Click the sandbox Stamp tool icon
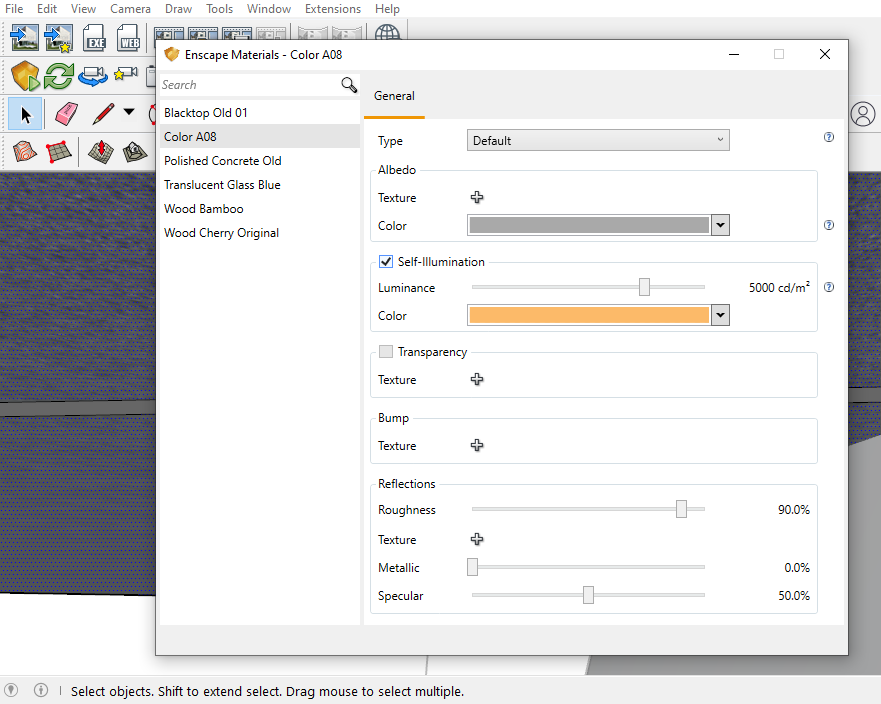Screen dimensions: 881x704 click(135, 152)
